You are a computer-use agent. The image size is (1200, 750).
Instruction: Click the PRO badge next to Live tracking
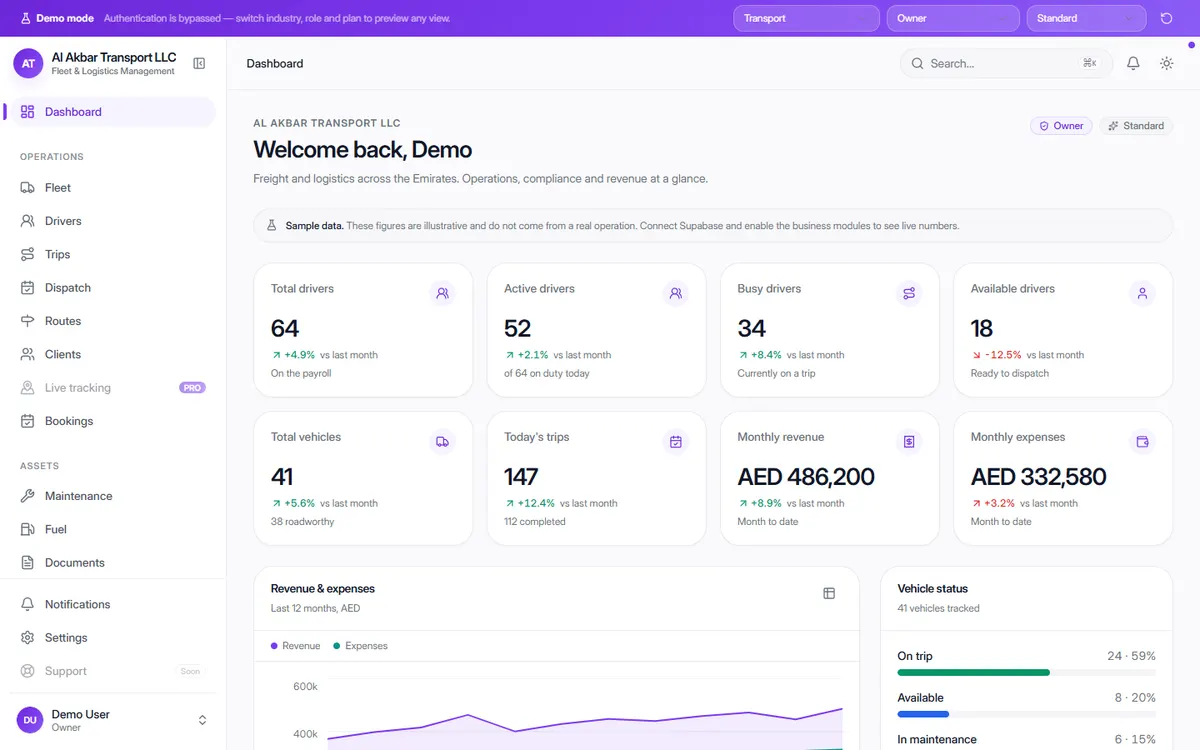point(192,388)
